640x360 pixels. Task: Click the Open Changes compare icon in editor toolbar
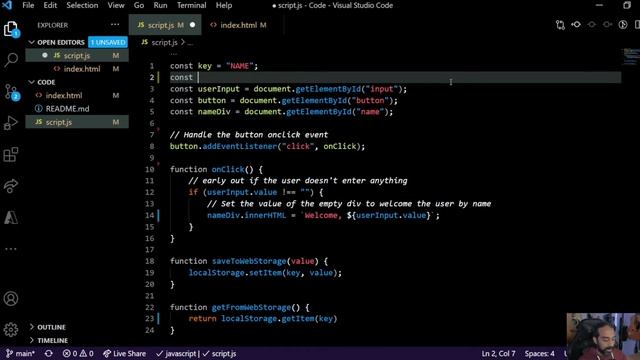tap(560, 25)
